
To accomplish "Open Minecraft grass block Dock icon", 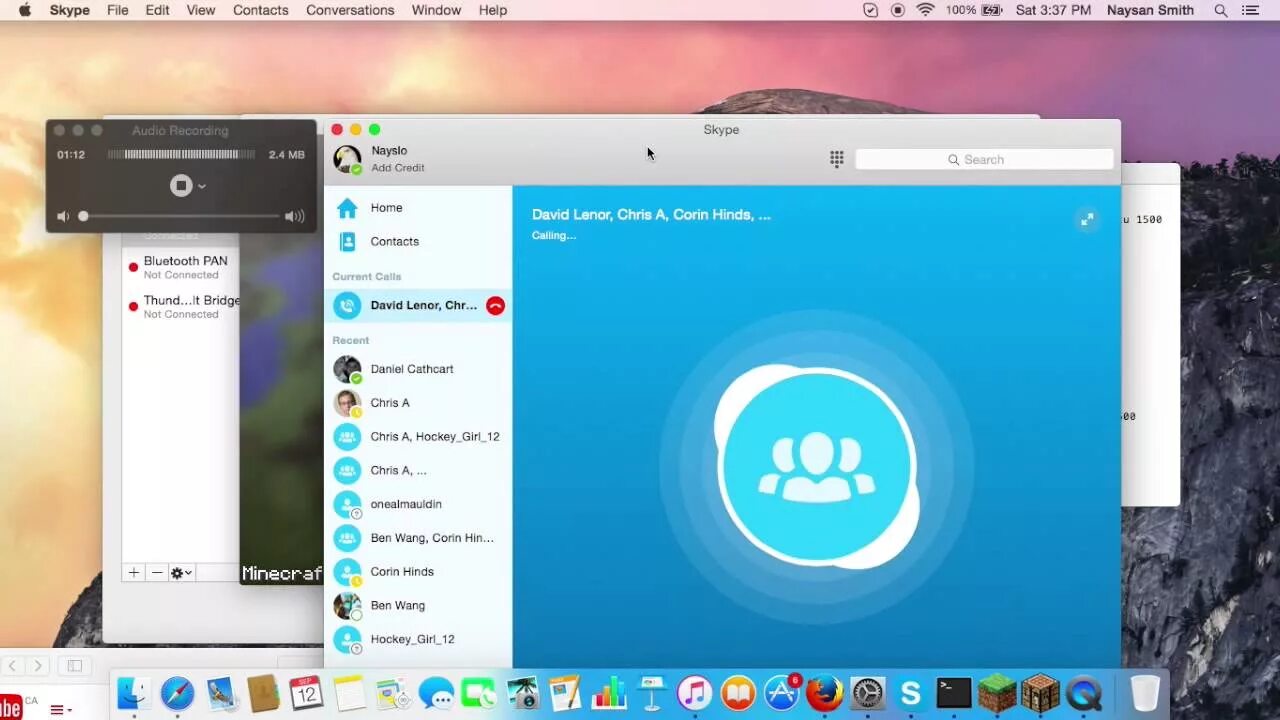I will coord(996,693).
